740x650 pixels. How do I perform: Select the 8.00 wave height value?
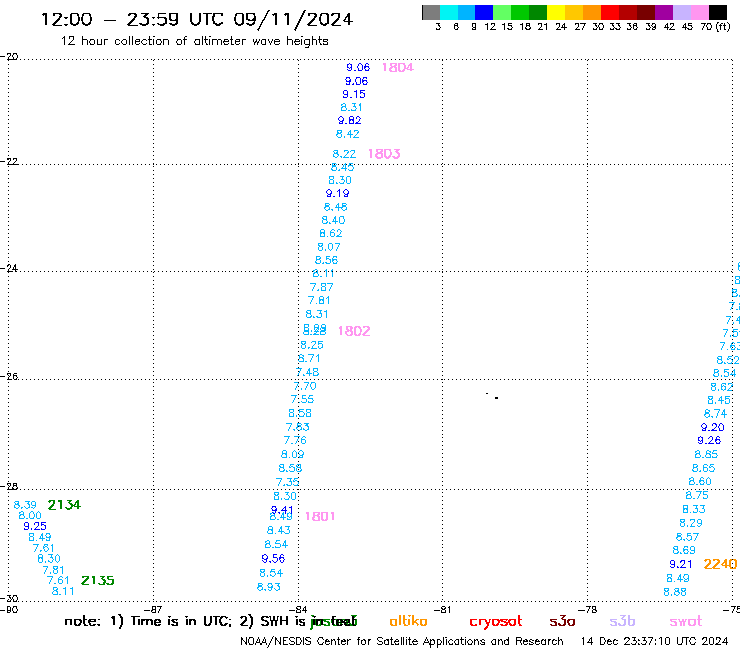point(30,515)
